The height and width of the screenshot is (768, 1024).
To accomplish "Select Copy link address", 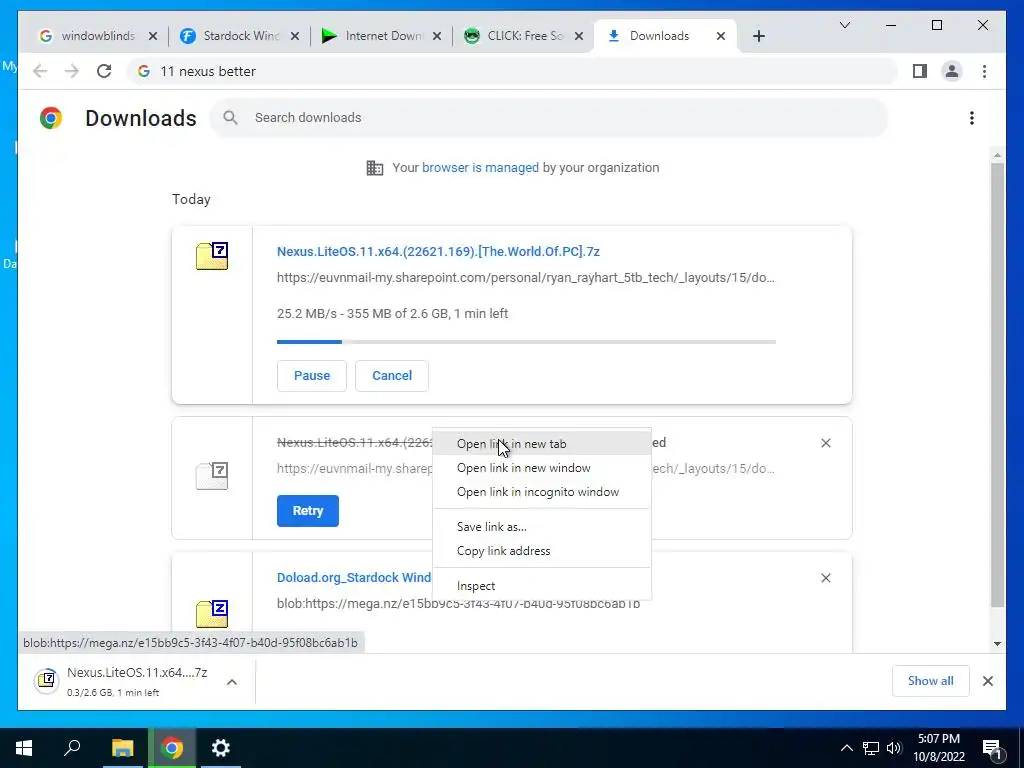I will 541,551.
